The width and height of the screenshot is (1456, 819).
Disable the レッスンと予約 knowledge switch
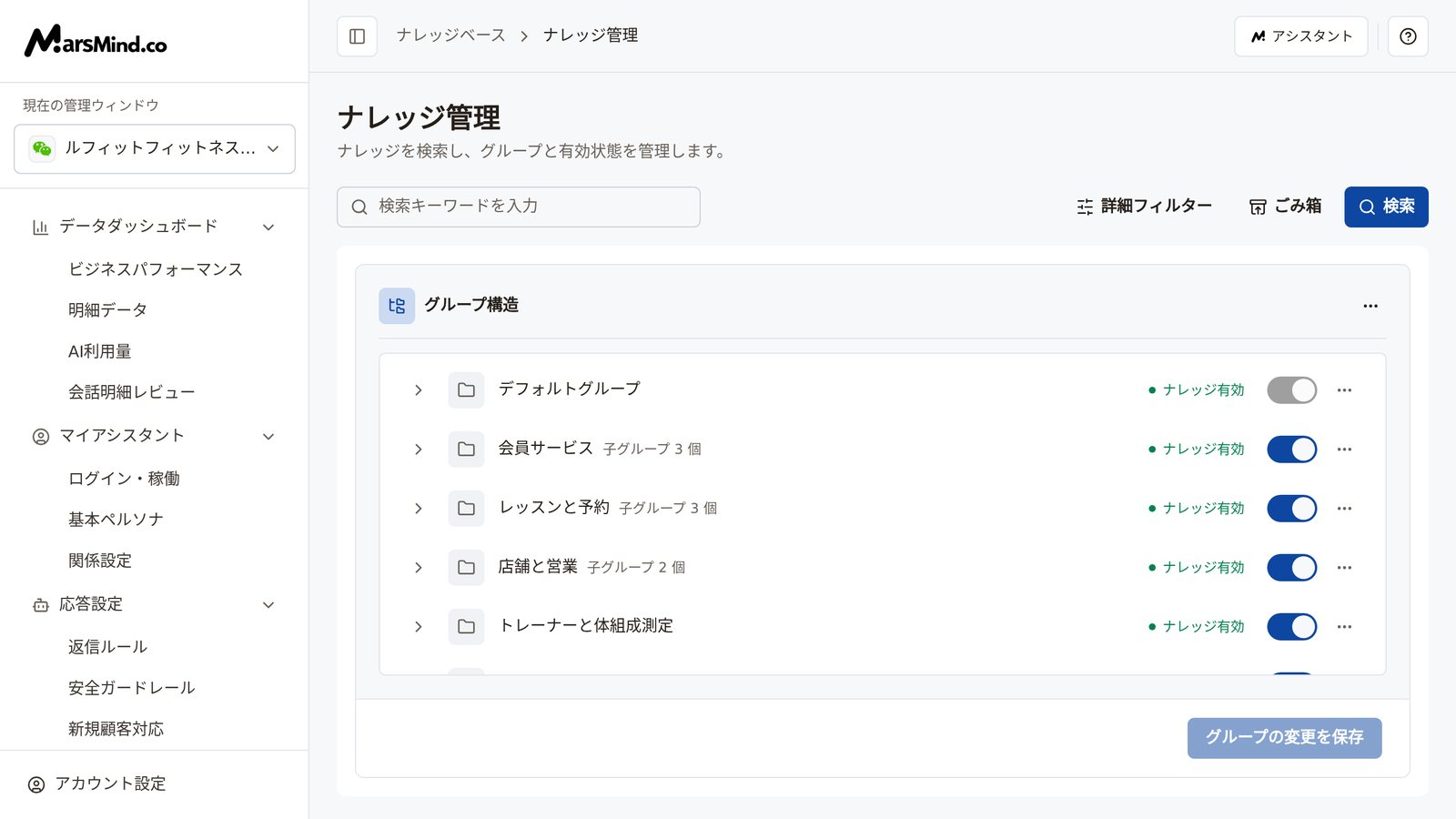(1291, 509)
